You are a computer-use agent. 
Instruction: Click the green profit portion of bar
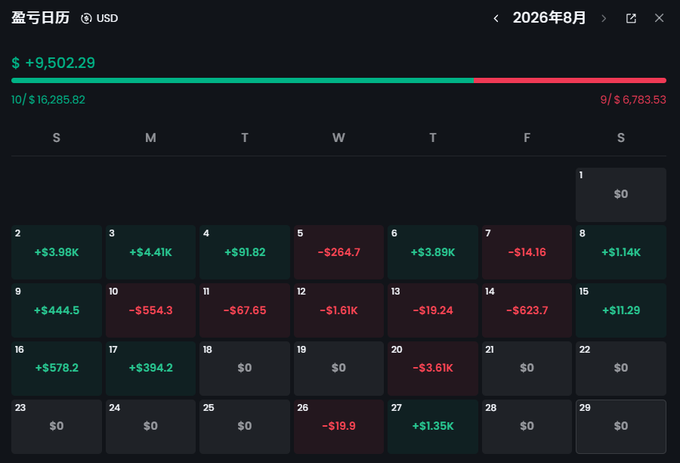[242, 80]
